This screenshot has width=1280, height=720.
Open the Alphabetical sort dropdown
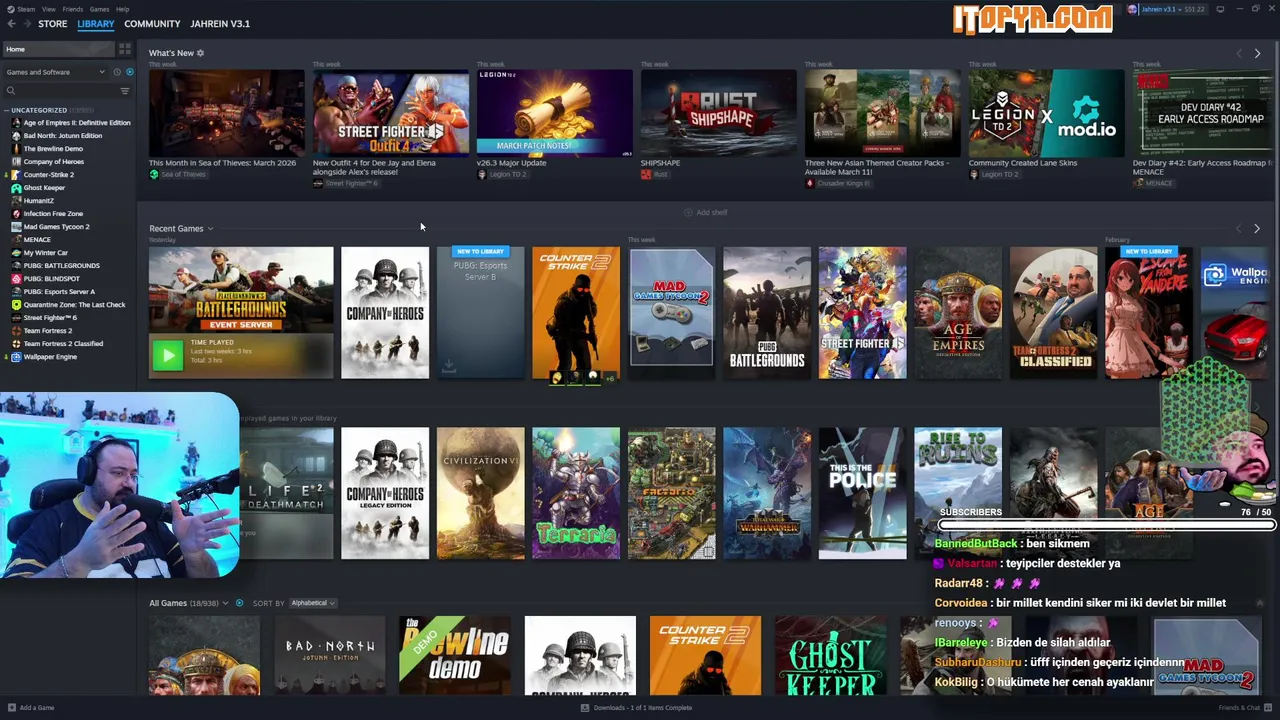(x=313, y=603)
